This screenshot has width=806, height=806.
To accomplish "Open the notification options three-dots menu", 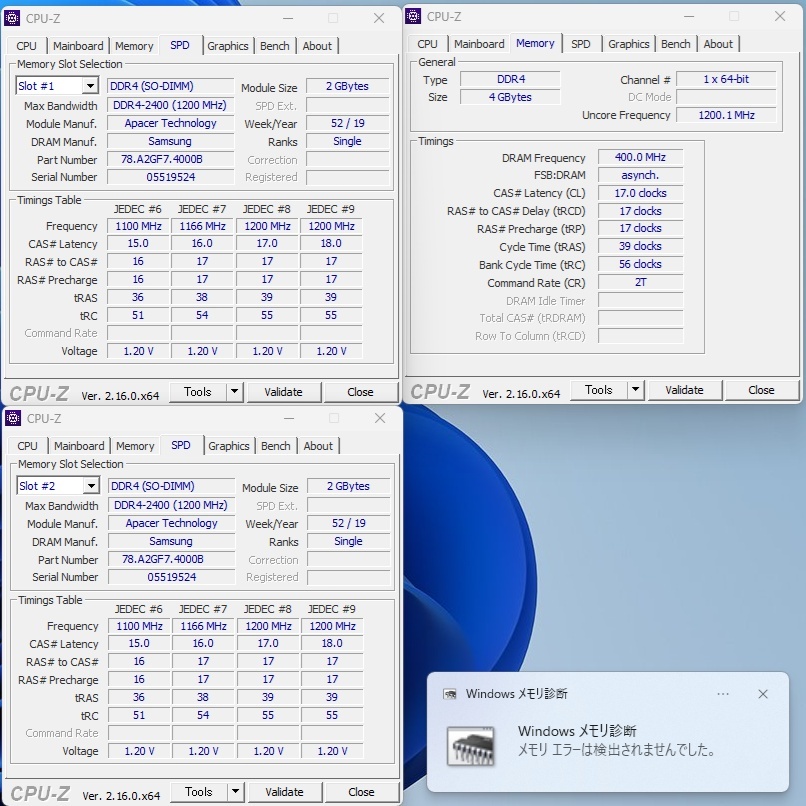I will pyautogui.click(x=723, y=694).
